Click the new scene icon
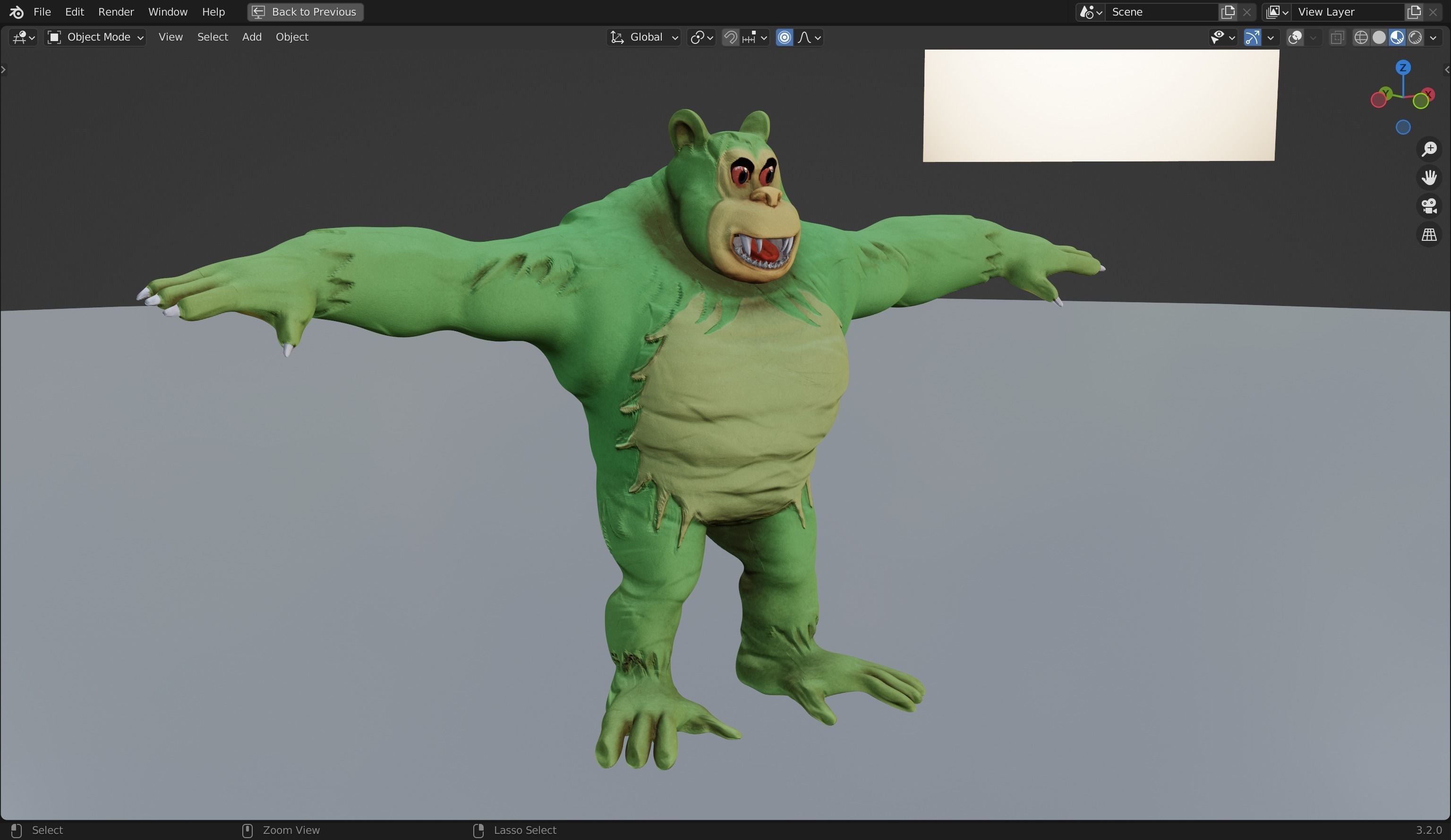 [1228, 11]
